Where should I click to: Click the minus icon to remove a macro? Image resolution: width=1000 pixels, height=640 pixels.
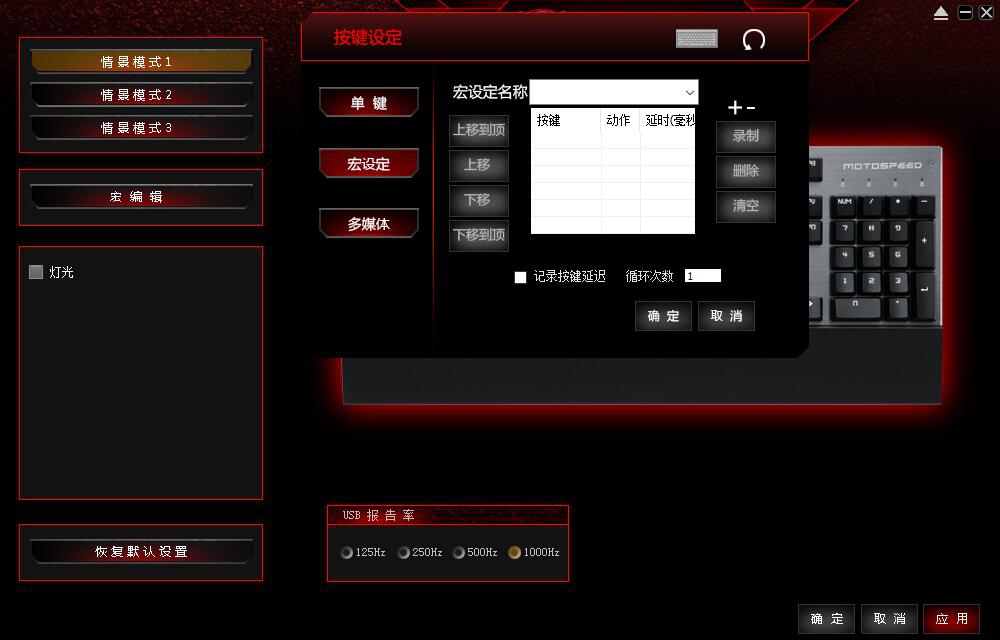tap(751, 108)
